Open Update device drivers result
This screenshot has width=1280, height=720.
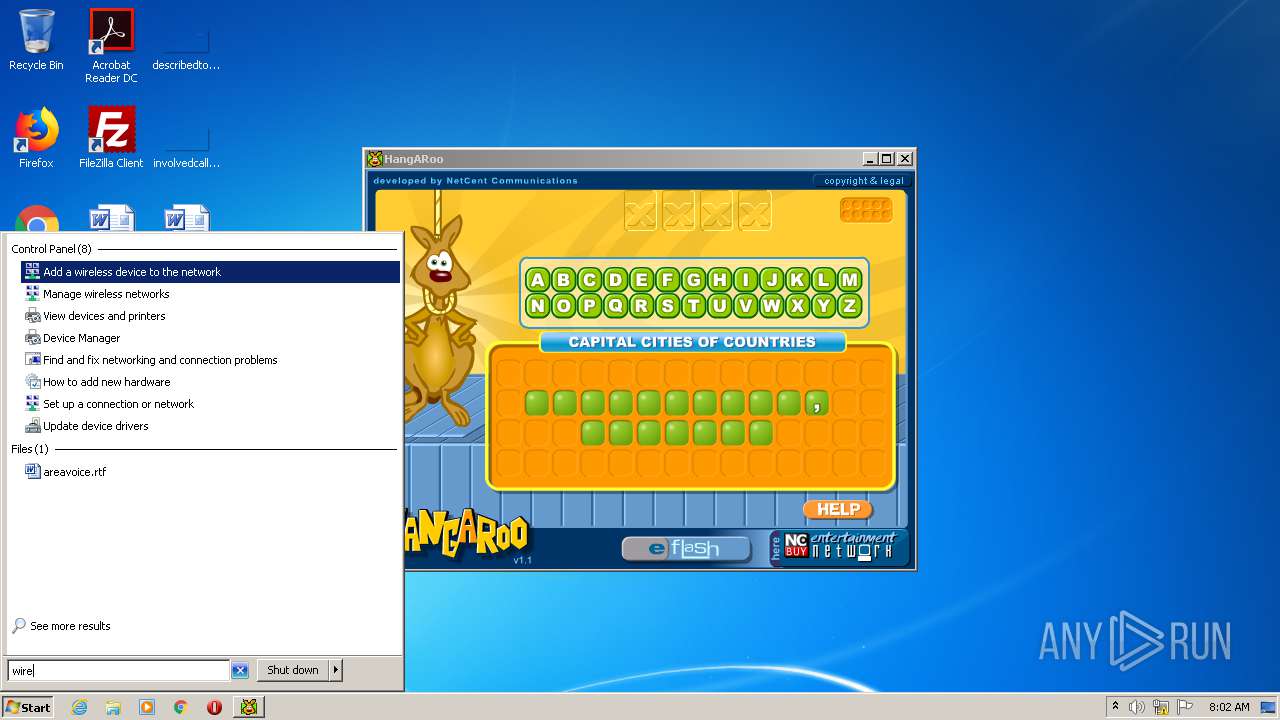[x=210, y=426]
